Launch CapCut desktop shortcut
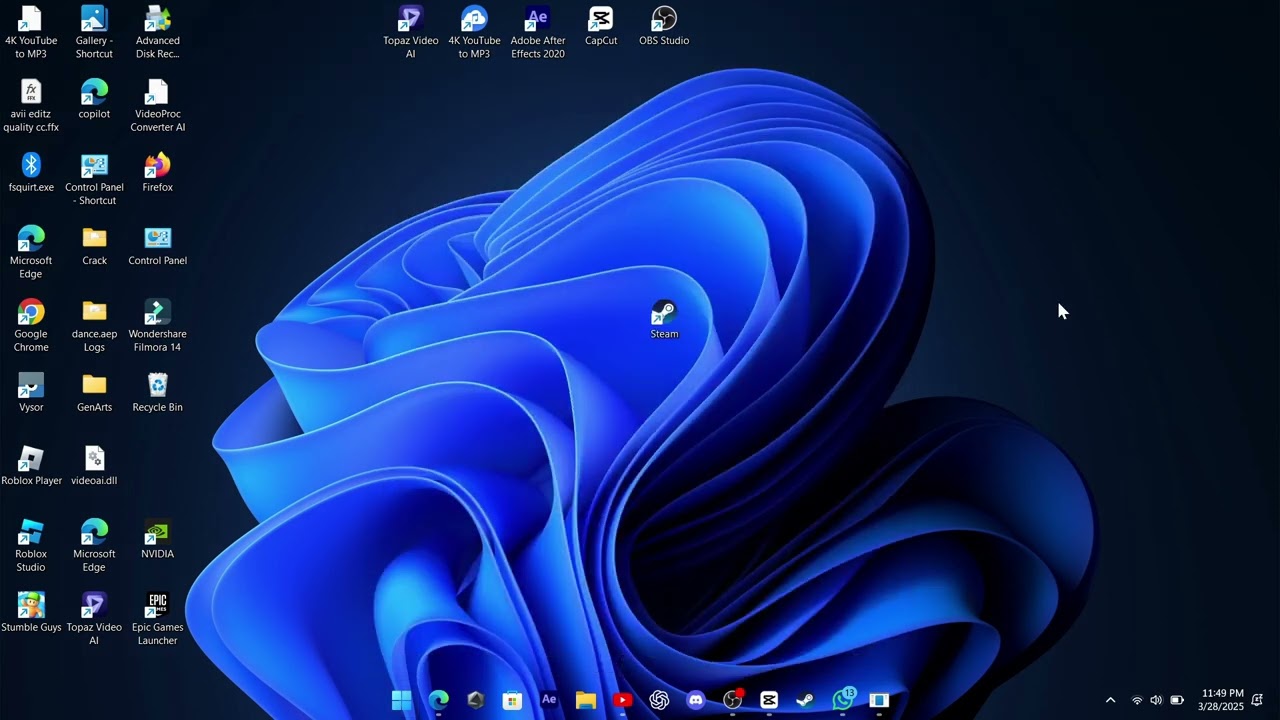 pos(601,26)
